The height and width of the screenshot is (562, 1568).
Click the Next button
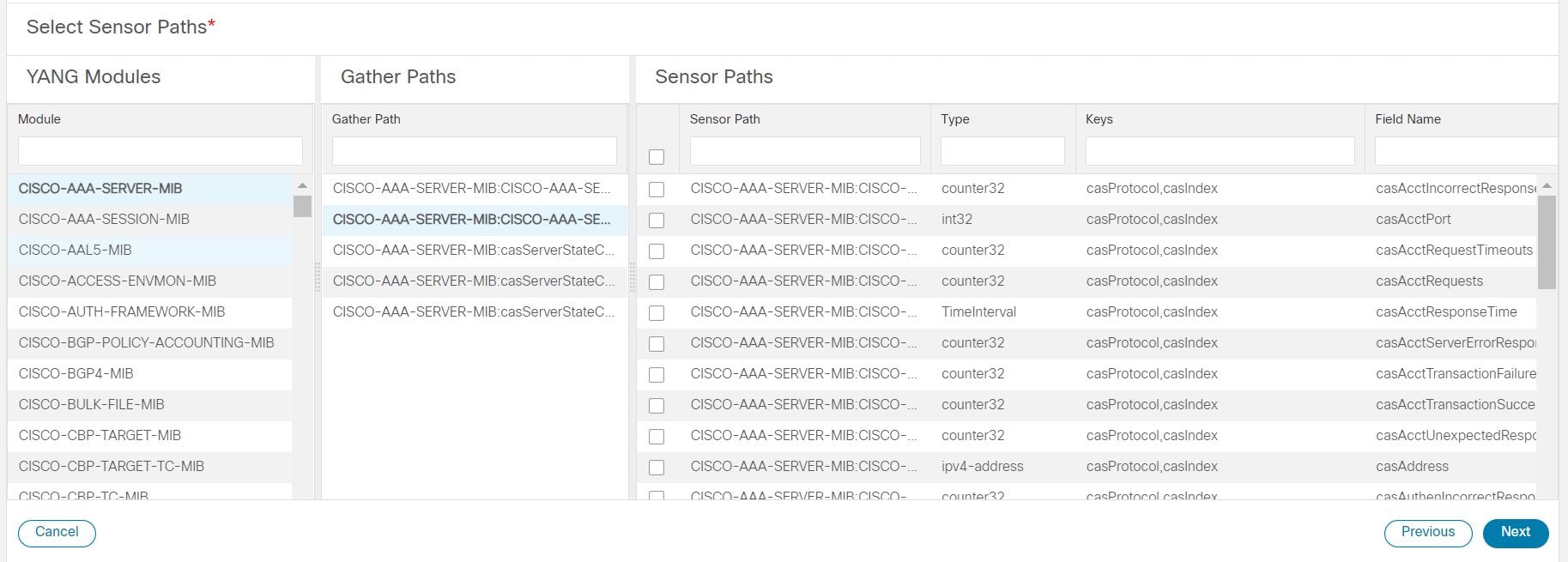coord(1516,533)
